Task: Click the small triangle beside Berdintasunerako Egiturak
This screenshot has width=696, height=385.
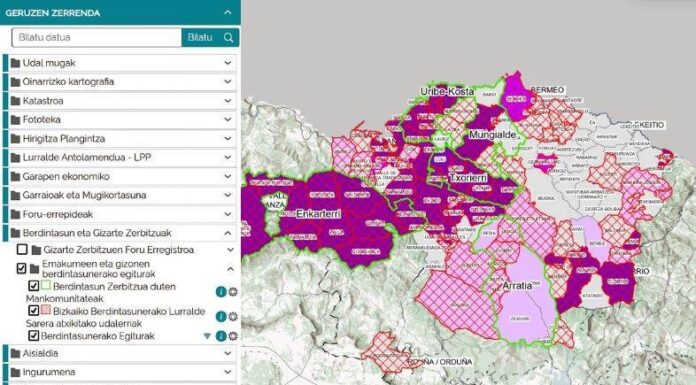Action: click(207, 336)
